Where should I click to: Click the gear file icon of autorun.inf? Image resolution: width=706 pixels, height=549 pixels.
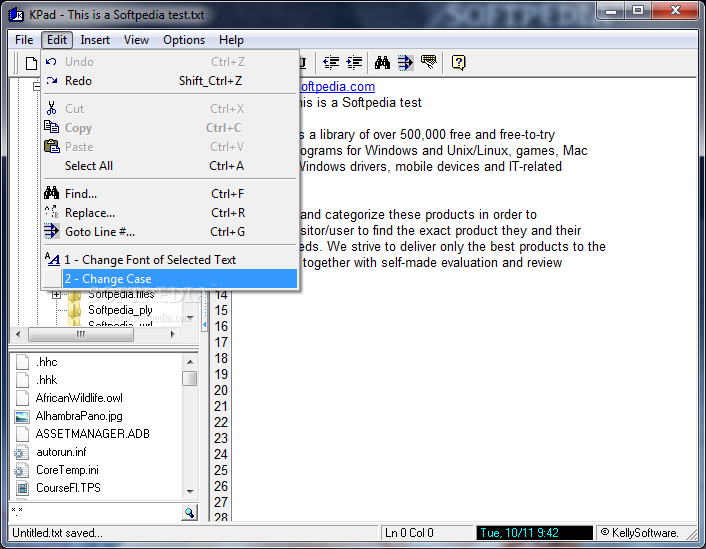click(x=21, y=452)
